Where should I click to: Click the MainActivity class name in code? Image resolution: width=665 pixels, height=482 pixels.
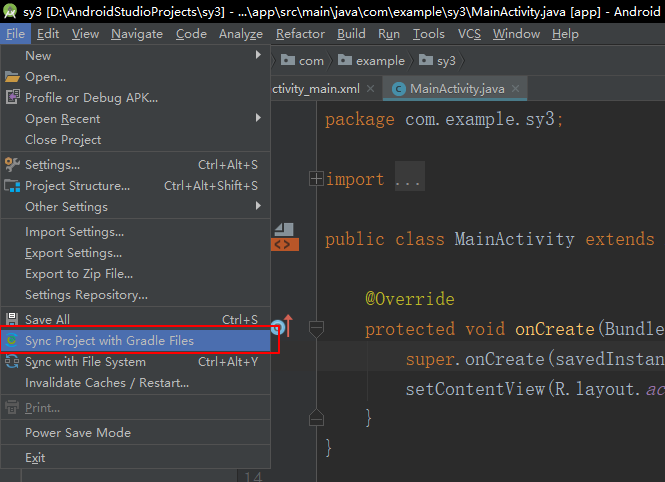click(514, 239)
